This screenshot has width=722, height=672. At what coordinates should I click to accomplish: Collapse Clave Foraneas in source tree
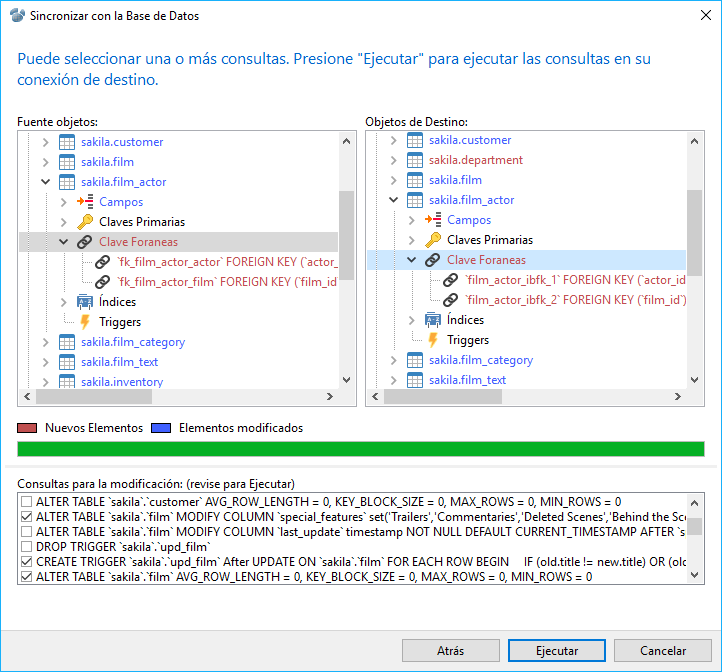point(64,242)
